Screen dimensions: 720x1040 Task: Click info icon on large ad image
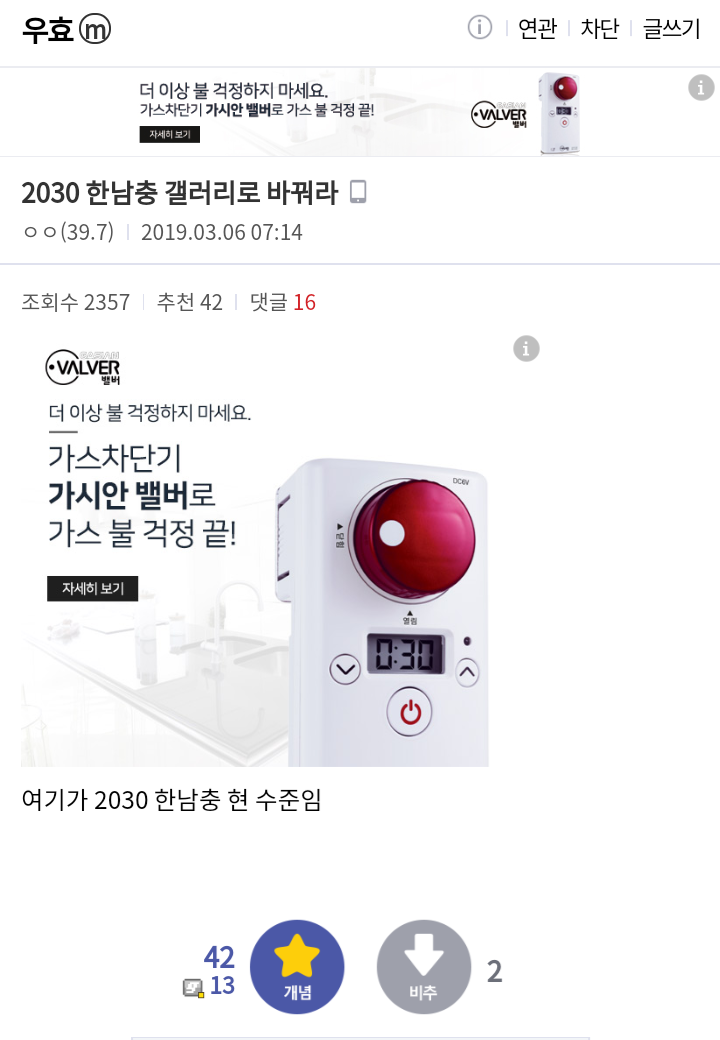pyautogui.click(x=526, y=348)
